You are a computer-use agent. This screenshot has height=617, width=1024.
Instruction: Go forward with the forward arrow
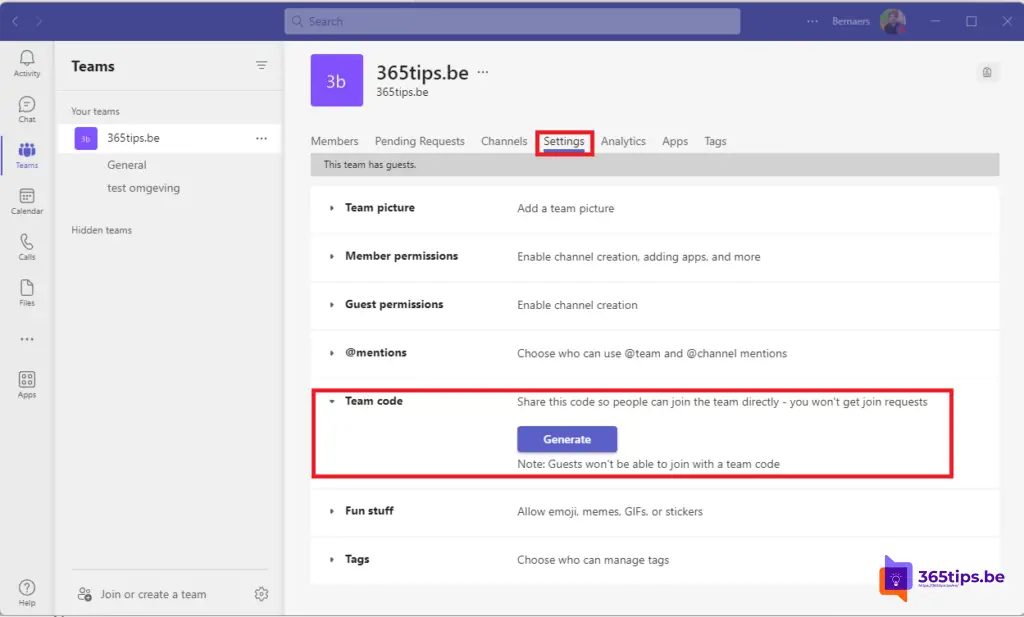click(x=39, y=21)
